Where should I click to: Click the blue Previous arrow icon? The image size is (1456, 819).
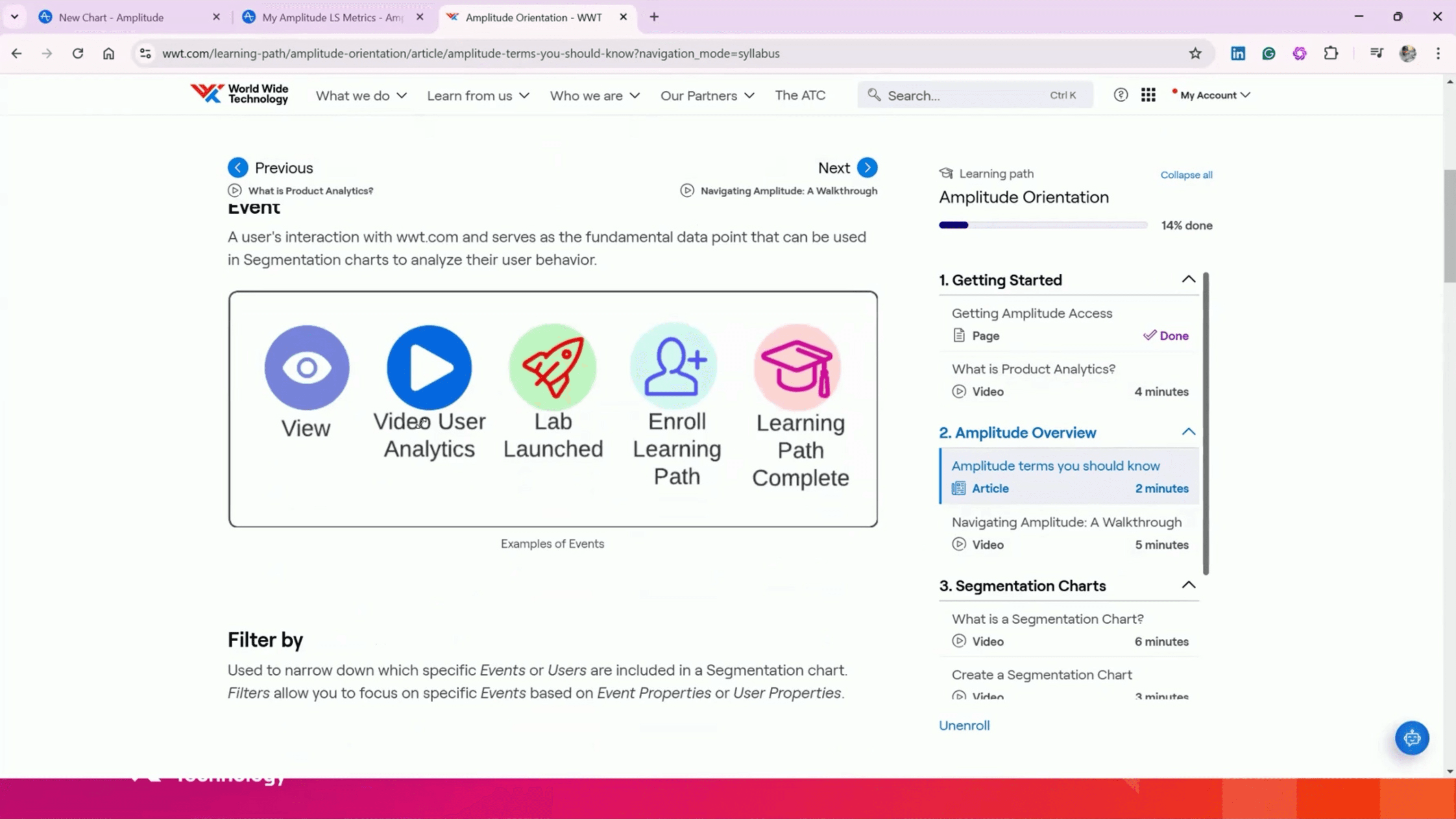point(238,168)
